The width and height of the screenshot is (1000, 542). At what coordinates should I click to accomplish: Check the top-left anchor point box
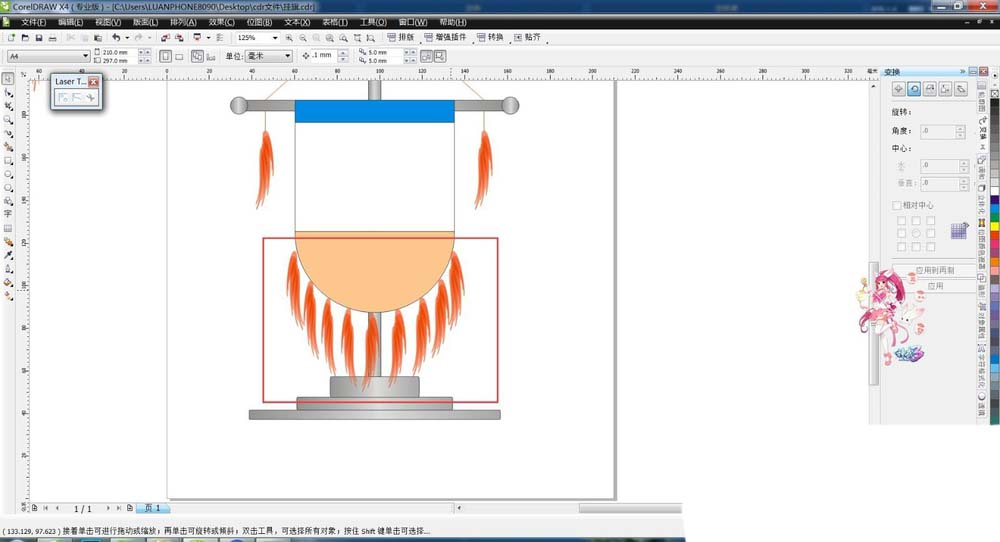pyautogui.click(x=900, y=220)
